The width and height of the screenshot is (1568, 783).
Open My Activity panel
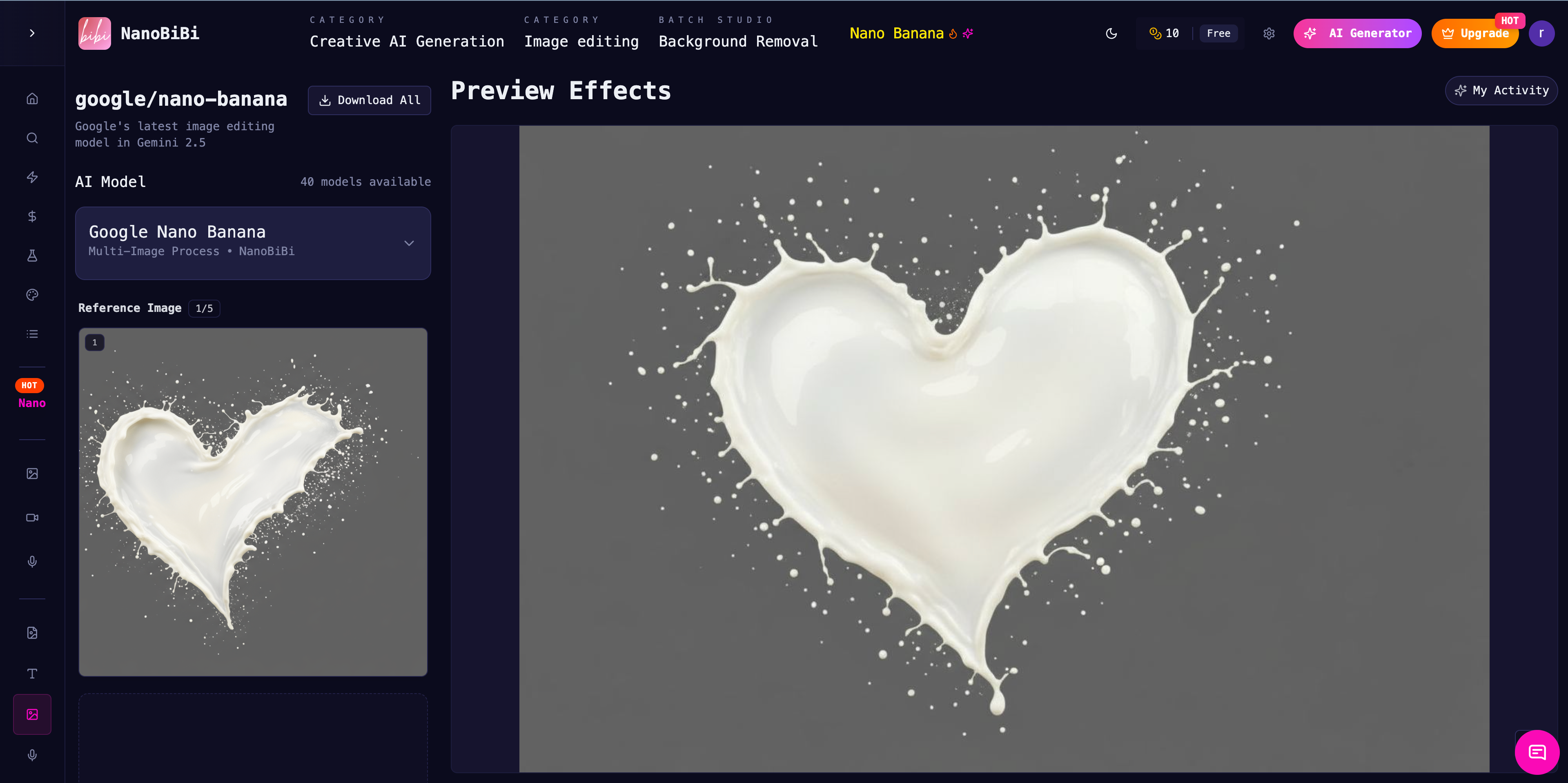click(1501, 91)
